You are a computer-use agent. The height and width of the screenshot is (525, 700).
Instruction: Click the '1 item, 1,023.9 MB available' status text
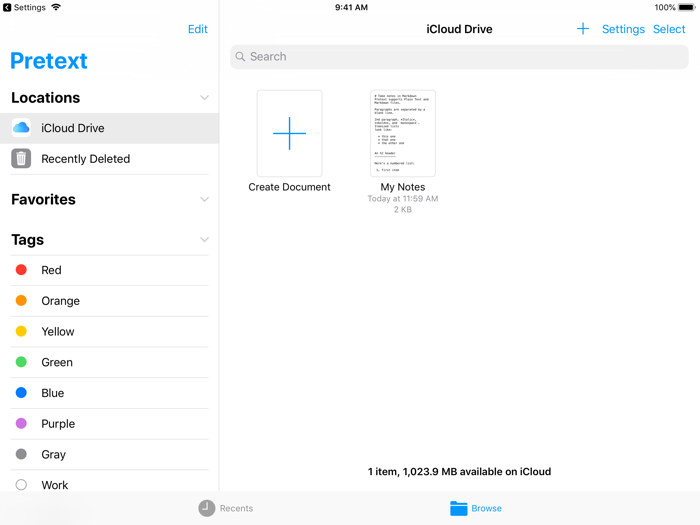pos(459,472)
